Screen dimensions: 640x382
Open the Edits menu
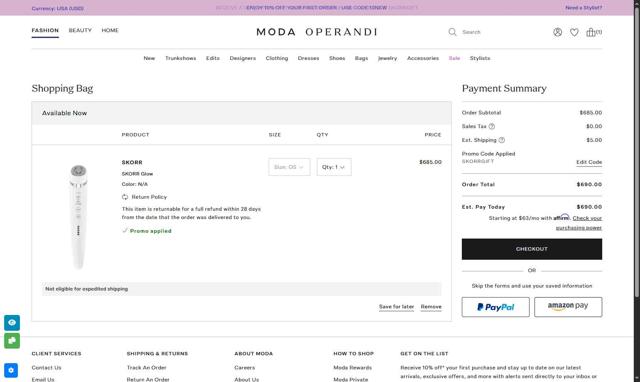[x=213, y=58]
